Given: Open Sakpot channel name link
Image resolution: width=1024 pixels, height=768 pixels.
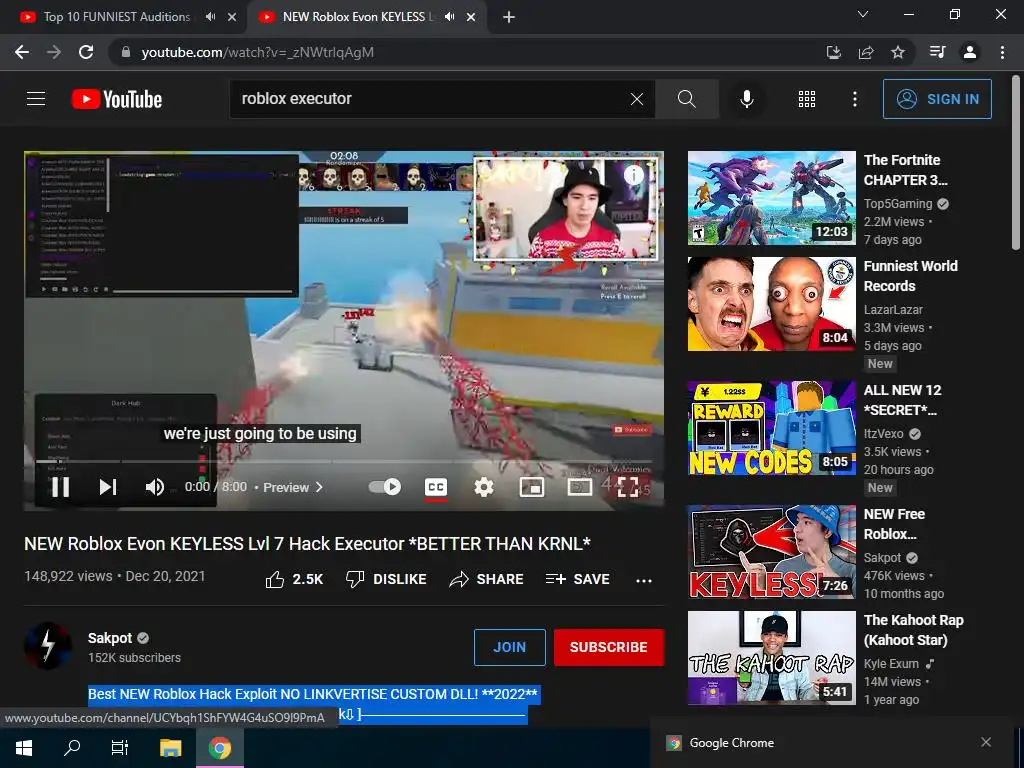Looking at the screenshot, I should [x=110, y=638].
